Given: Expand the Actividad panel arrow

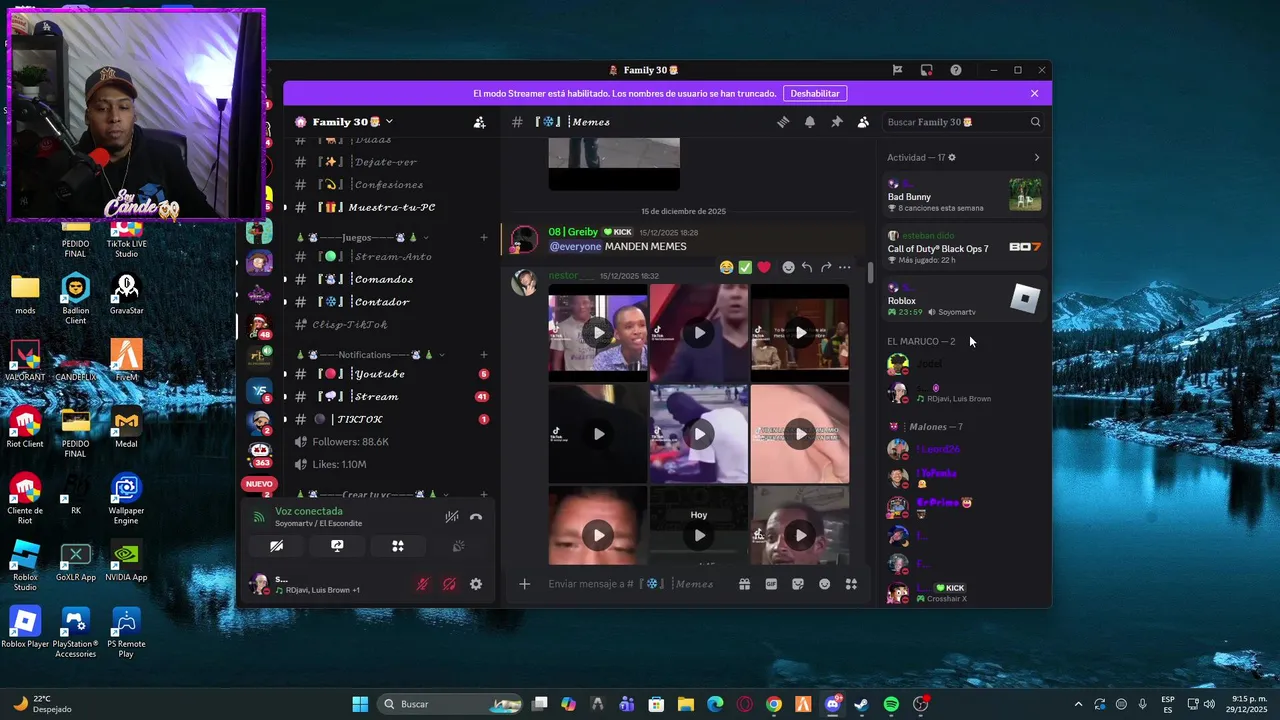Looking at the screenshot, I should coord(1036,157).
